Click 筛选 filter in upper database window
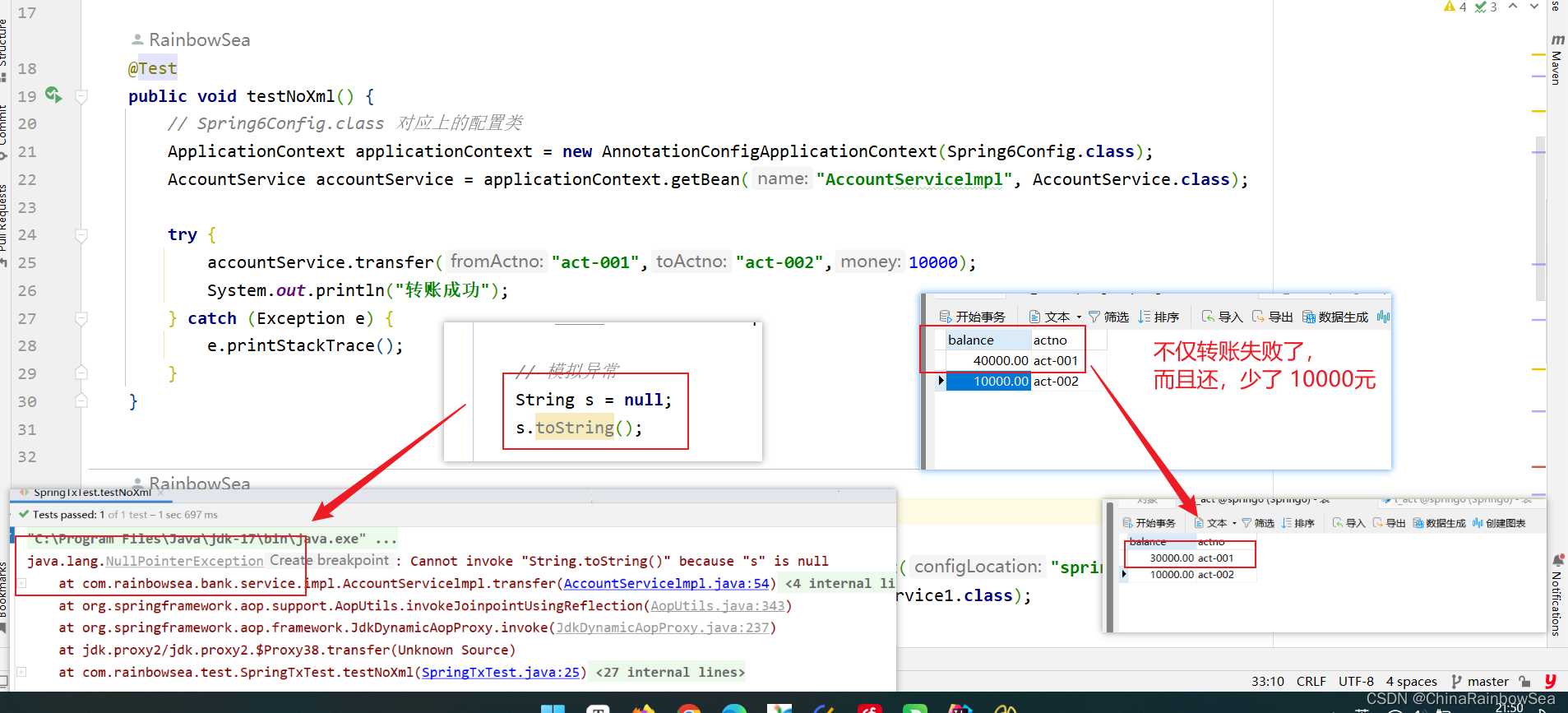The height and width of the screenshot is (713, 1568). (1108, 317)
